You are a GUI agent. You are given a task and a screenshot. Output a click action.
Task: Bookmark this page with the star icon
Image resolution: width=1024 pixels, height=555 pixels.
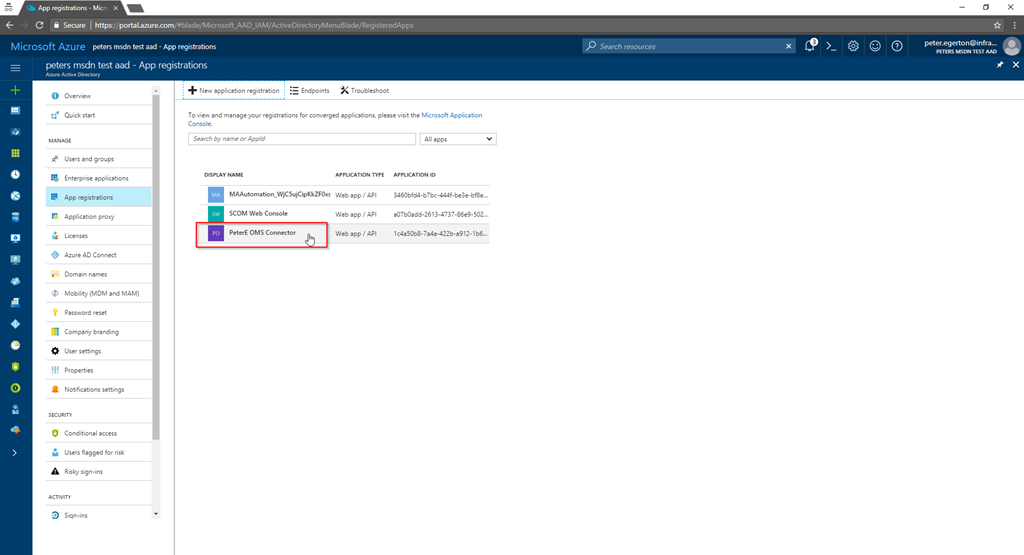[x=997, y=25]
